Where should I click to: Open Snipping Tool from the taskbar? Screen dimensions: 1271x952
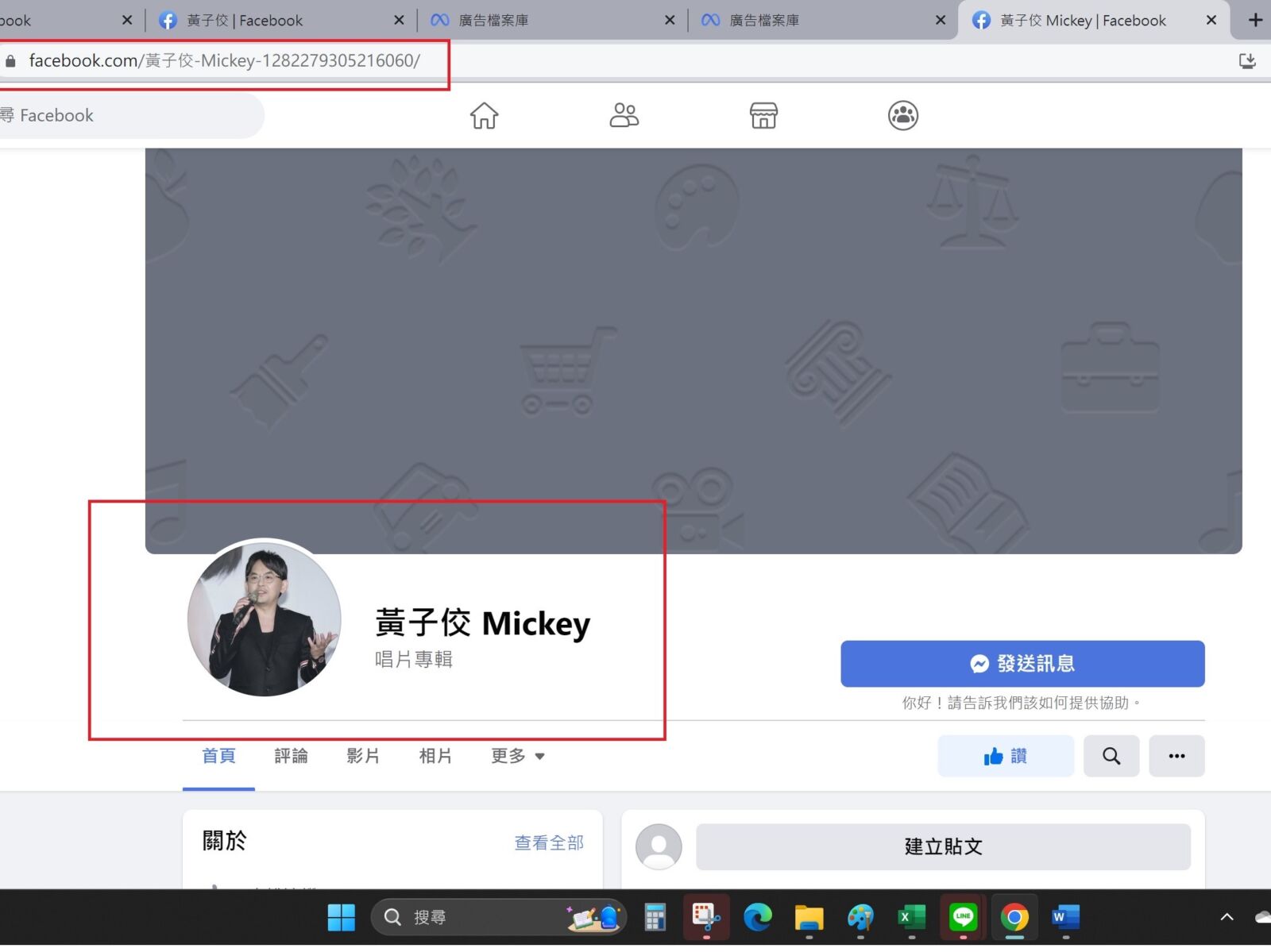pos(706,917)
